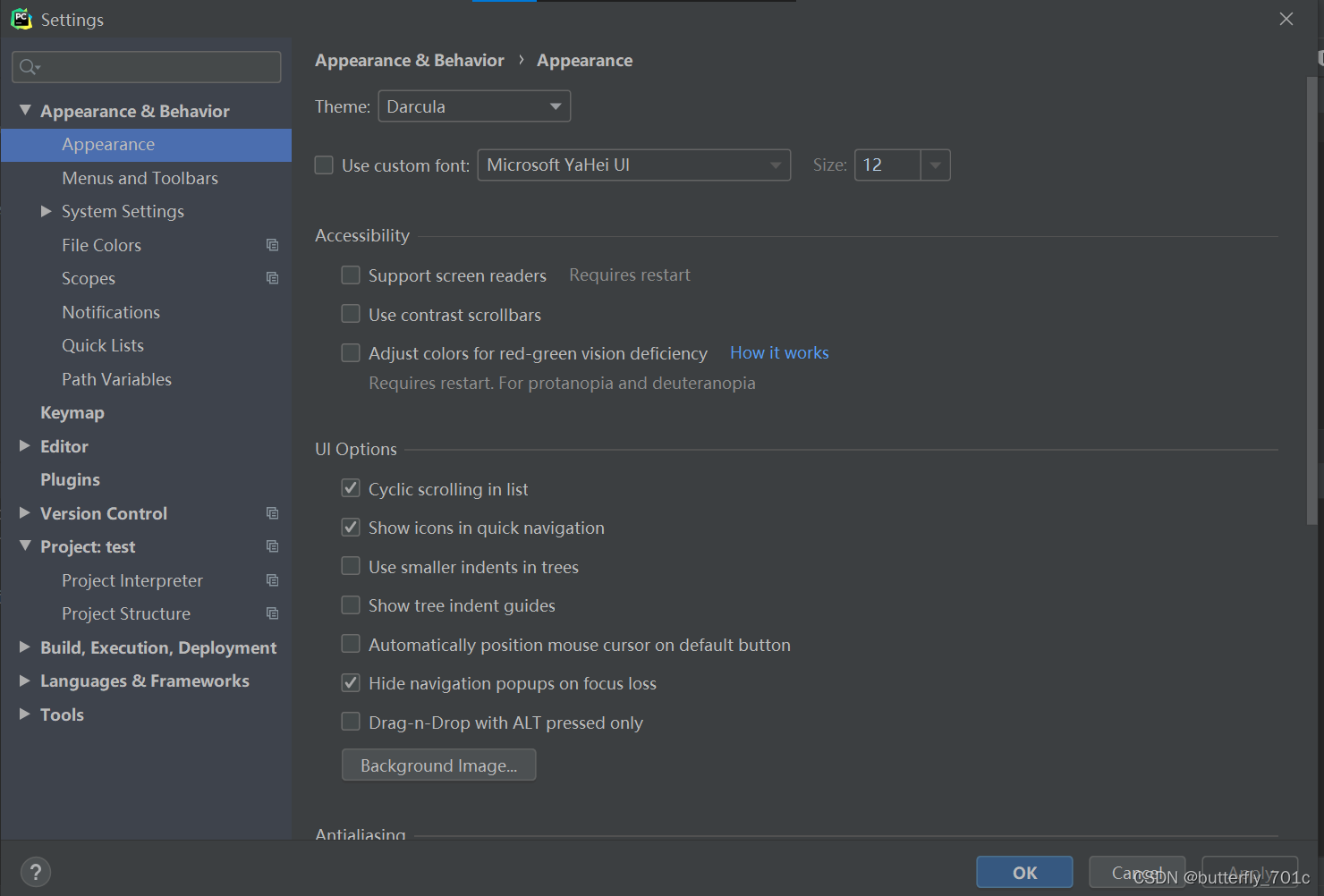Screen dimensions: 1324x896
Task: Confirm settings with the OK button
Action: (1024, 872)
